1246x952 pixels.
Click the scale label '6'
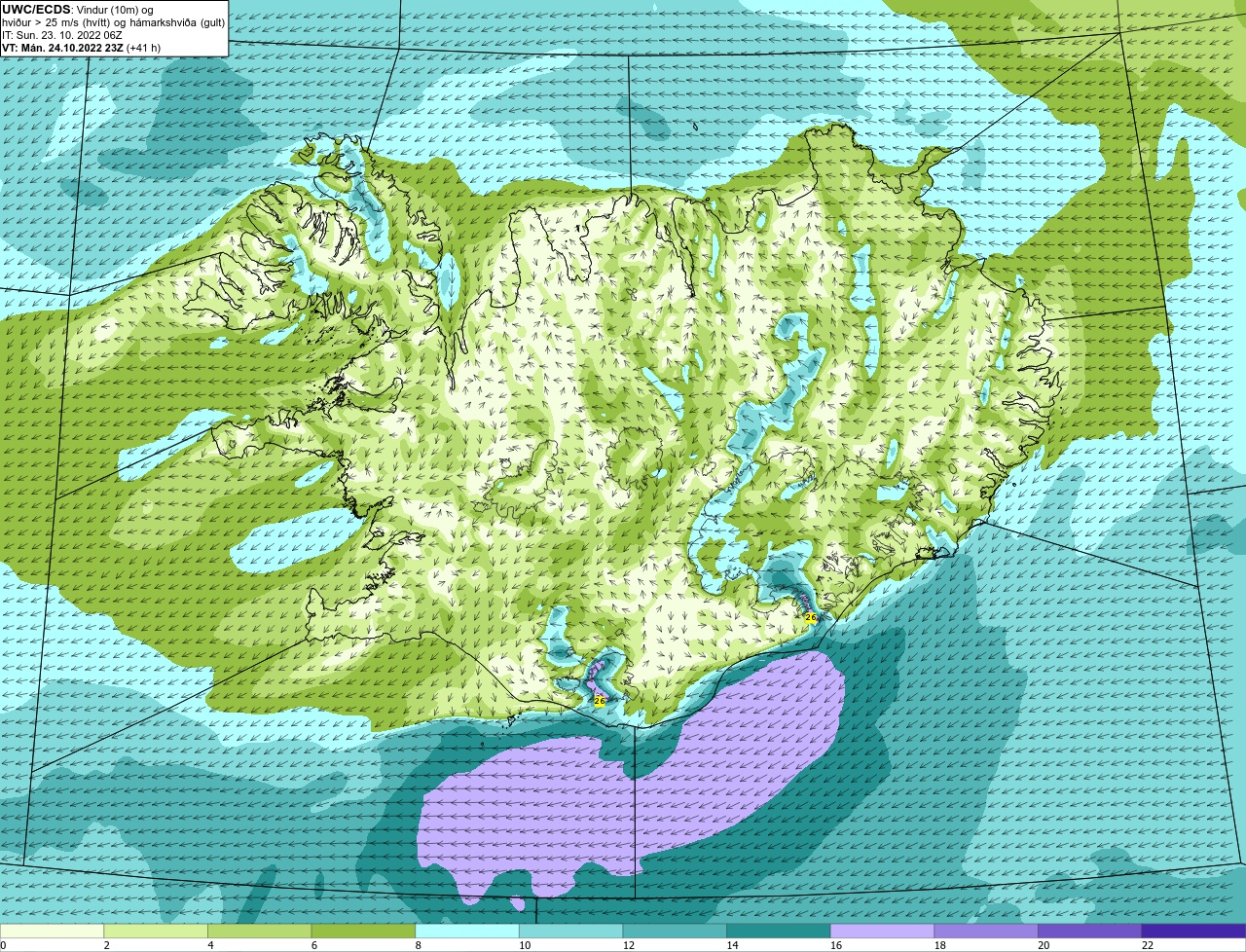point(314,945)
